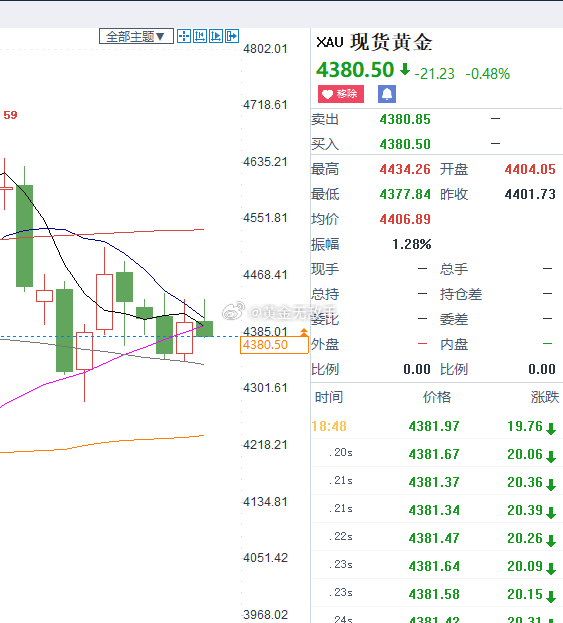Click tick price 4381.97
This screenshot has width=563, height=623.
[x=434, y=426]
